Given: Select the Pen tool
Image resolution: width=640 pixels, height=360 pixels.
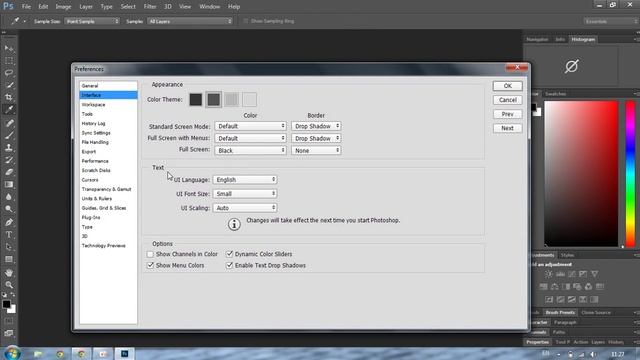Looking at the screenshot, I should 9,222.
